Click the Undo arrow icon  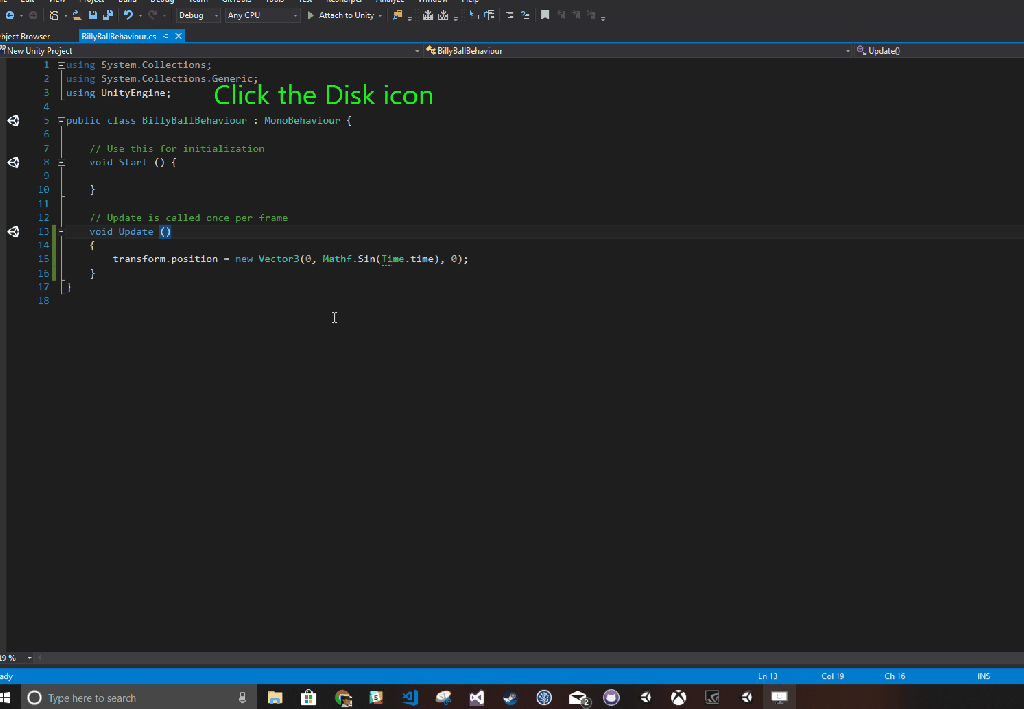[x=128, y=15]
